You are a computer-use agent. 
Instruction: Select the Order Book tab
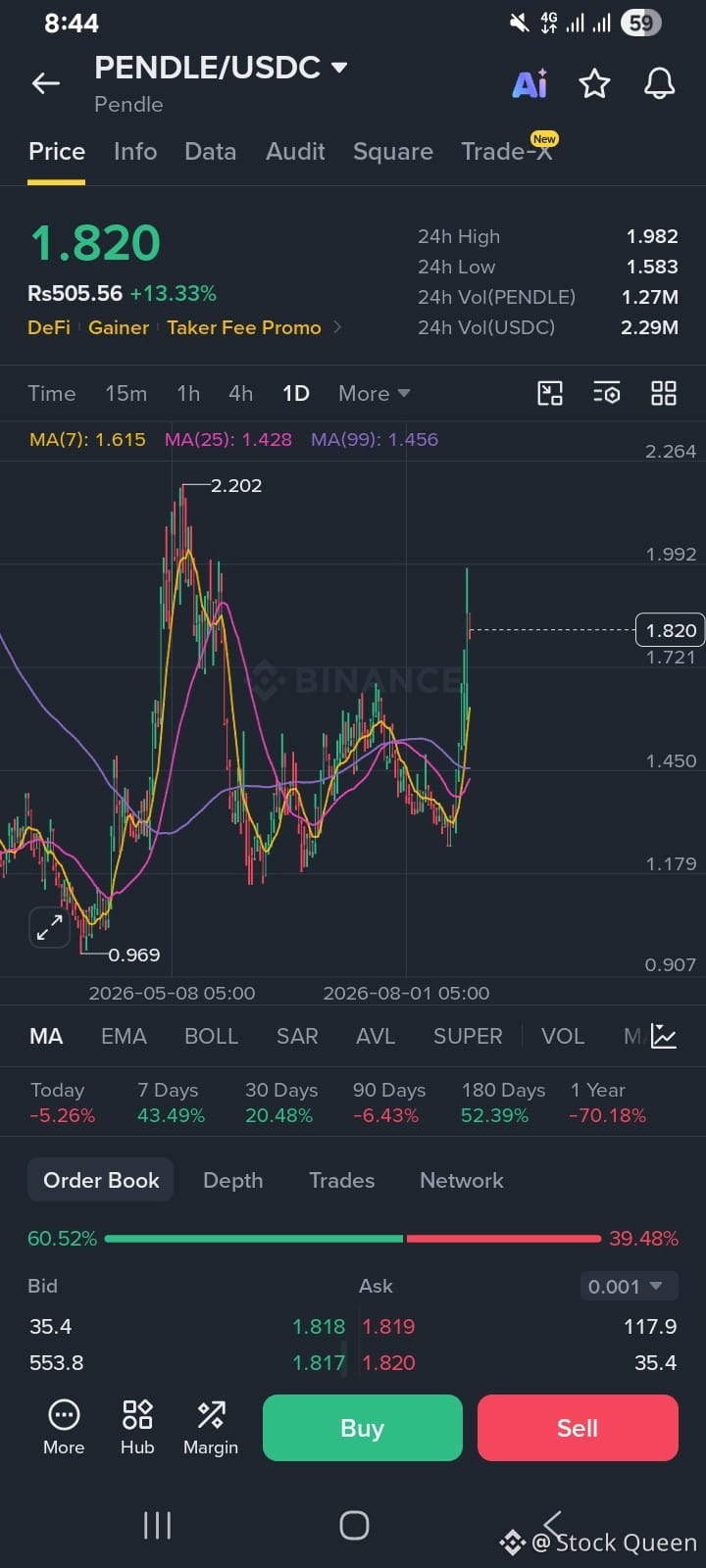point(101,1180)
